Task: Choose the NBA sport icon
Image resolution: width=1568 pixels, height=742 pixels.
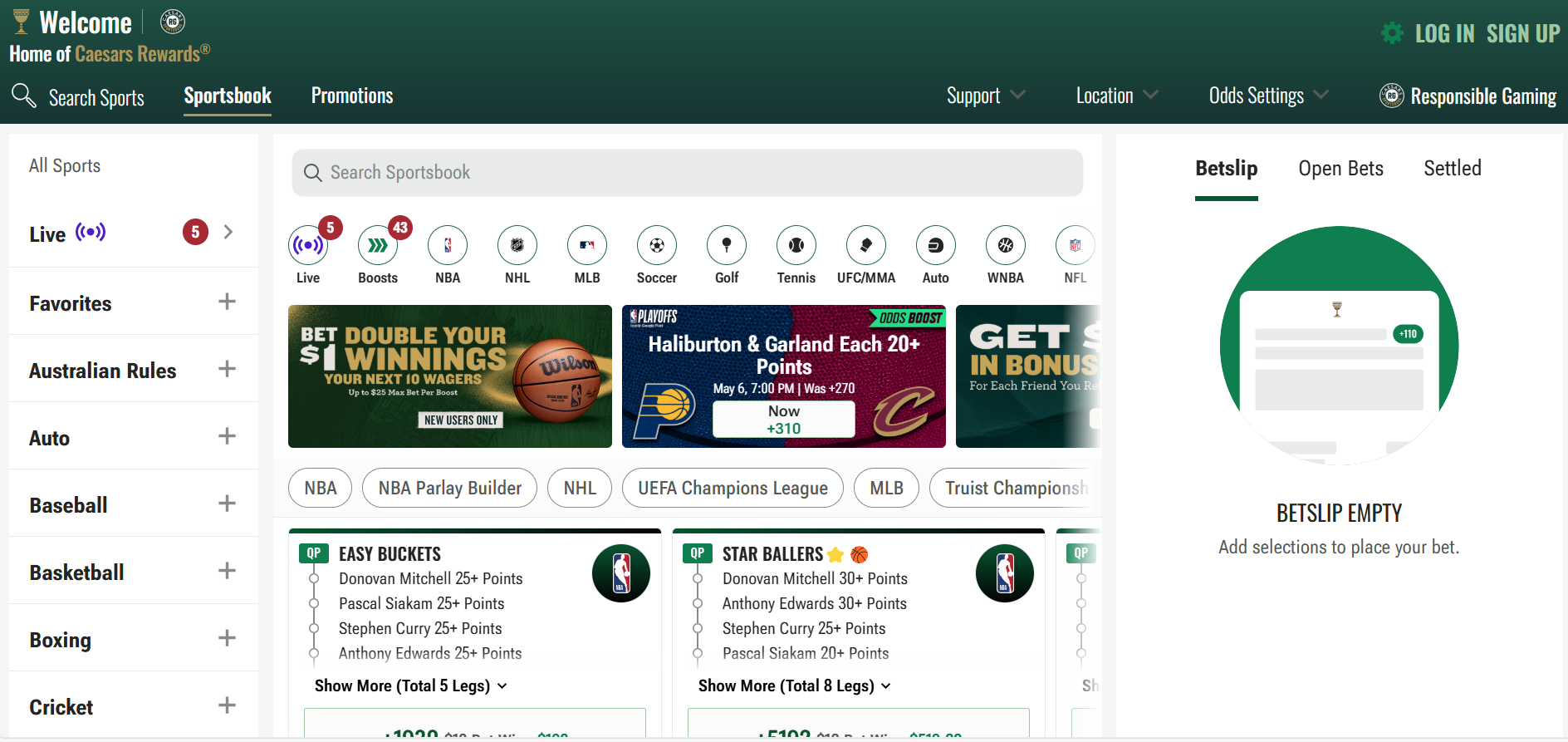Action: click(x=448, y=245)
